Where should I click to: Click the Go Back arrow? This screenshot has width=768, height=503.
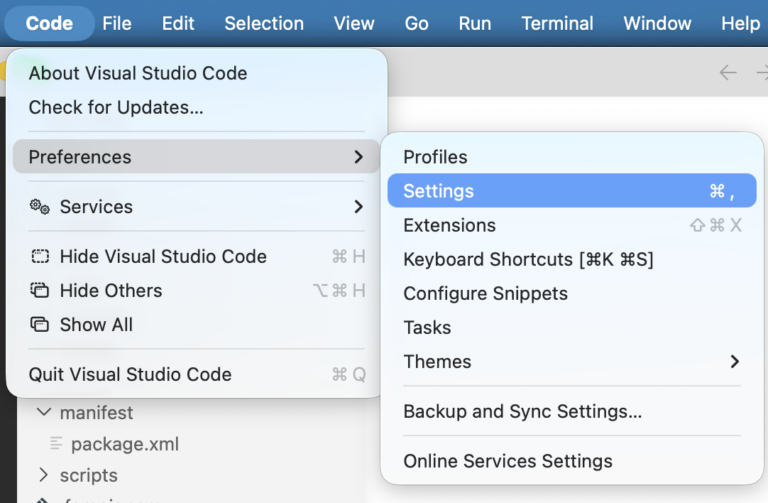point(728,72)
